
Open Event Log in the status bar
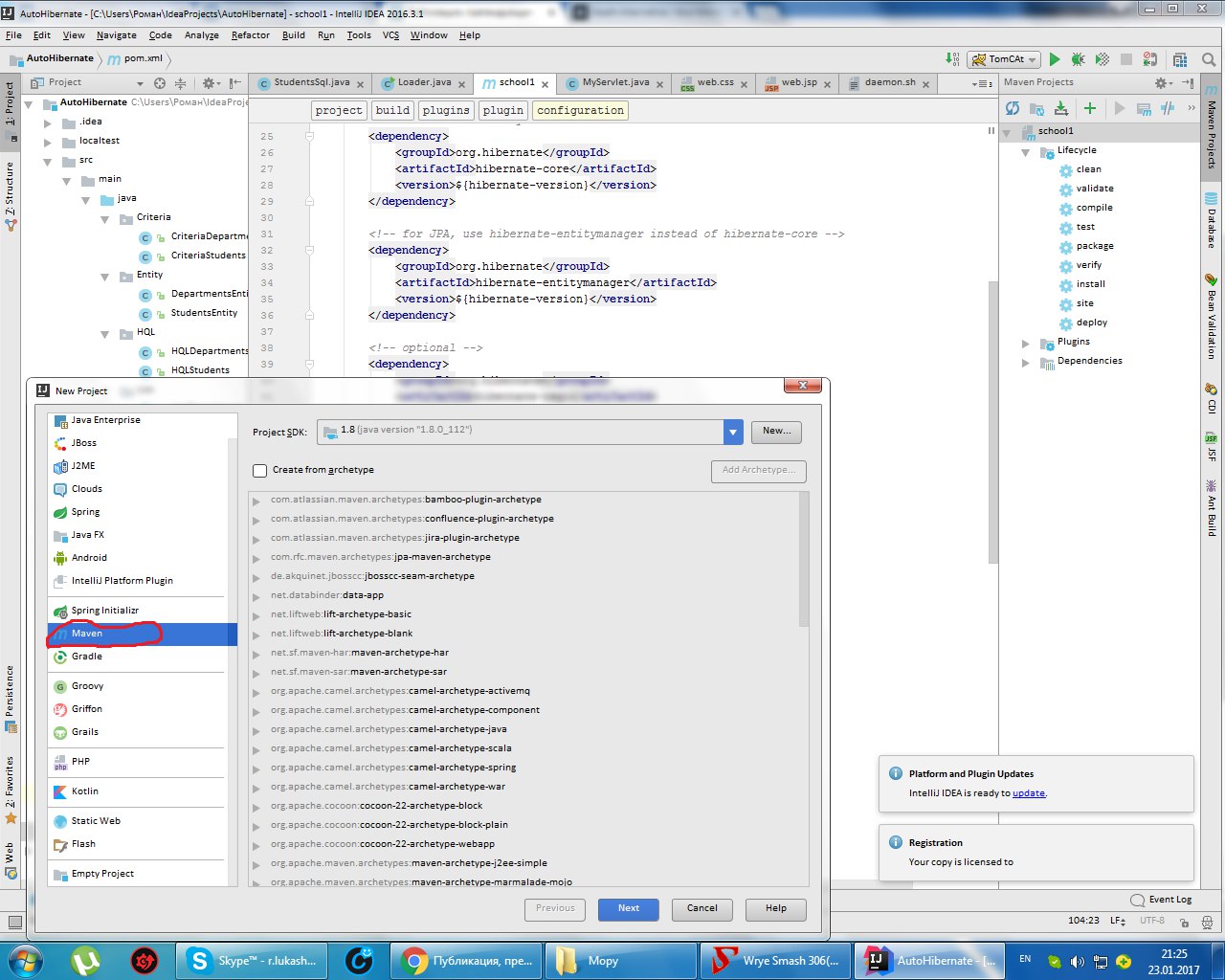[x=1162, y=900]
